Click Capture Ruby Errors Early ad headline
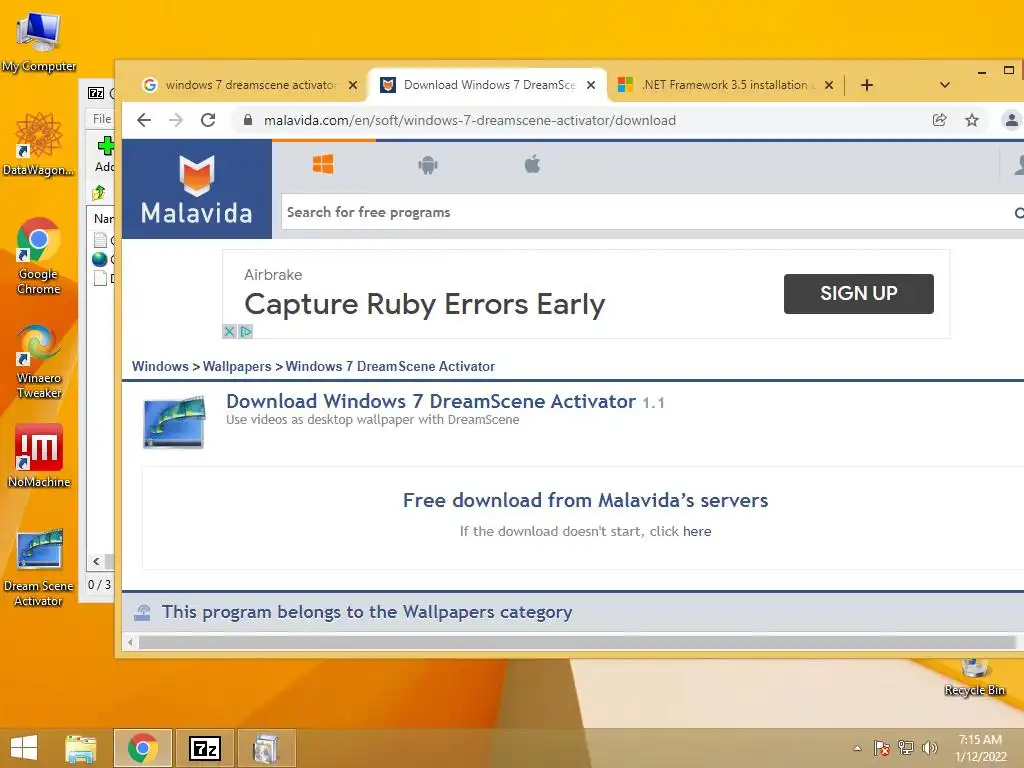Image resolution: width=1024 pixels, height=768 pixels. tap(424, 304)
